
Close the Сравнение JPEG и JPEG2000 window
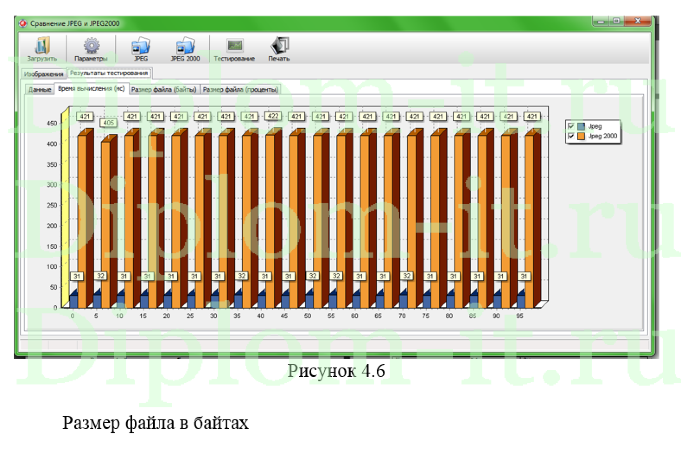pyautogui.click(x=639, y=19)
